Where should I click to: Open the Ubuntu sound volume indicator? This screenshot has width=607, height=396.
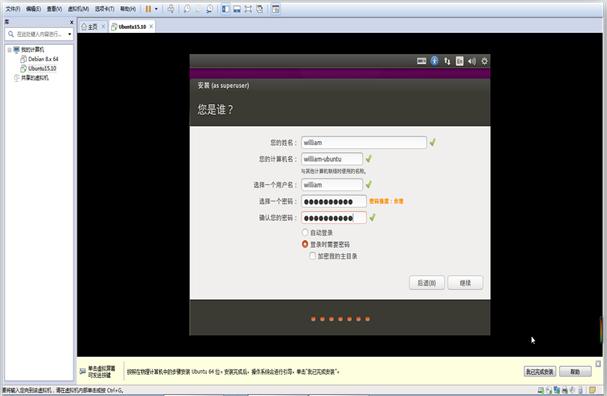pos(472,61)
